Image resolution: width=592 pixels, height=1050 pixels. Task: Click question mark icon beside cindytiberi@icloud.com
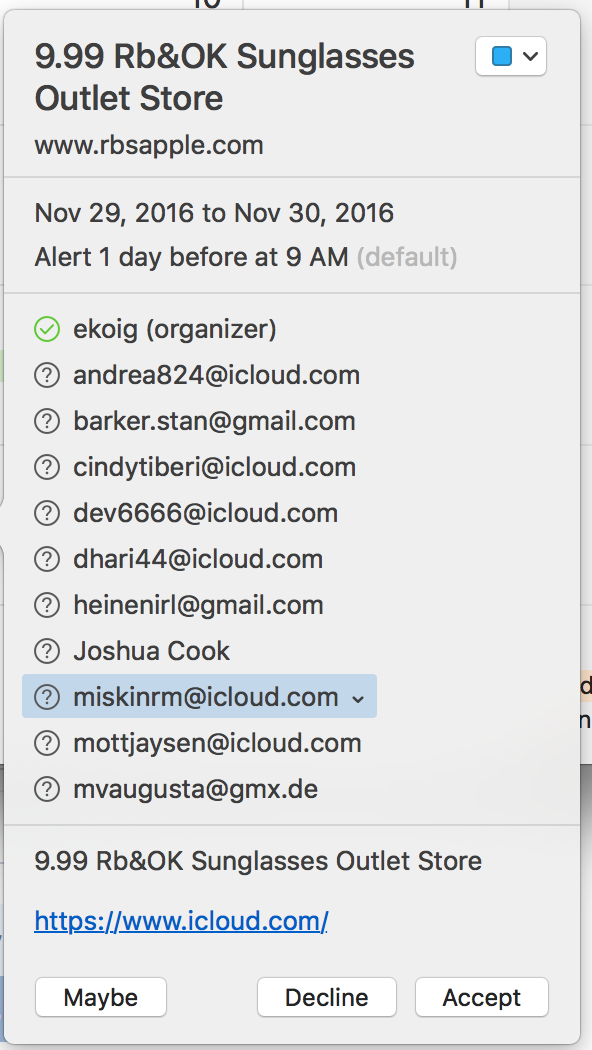click(47, 467)
